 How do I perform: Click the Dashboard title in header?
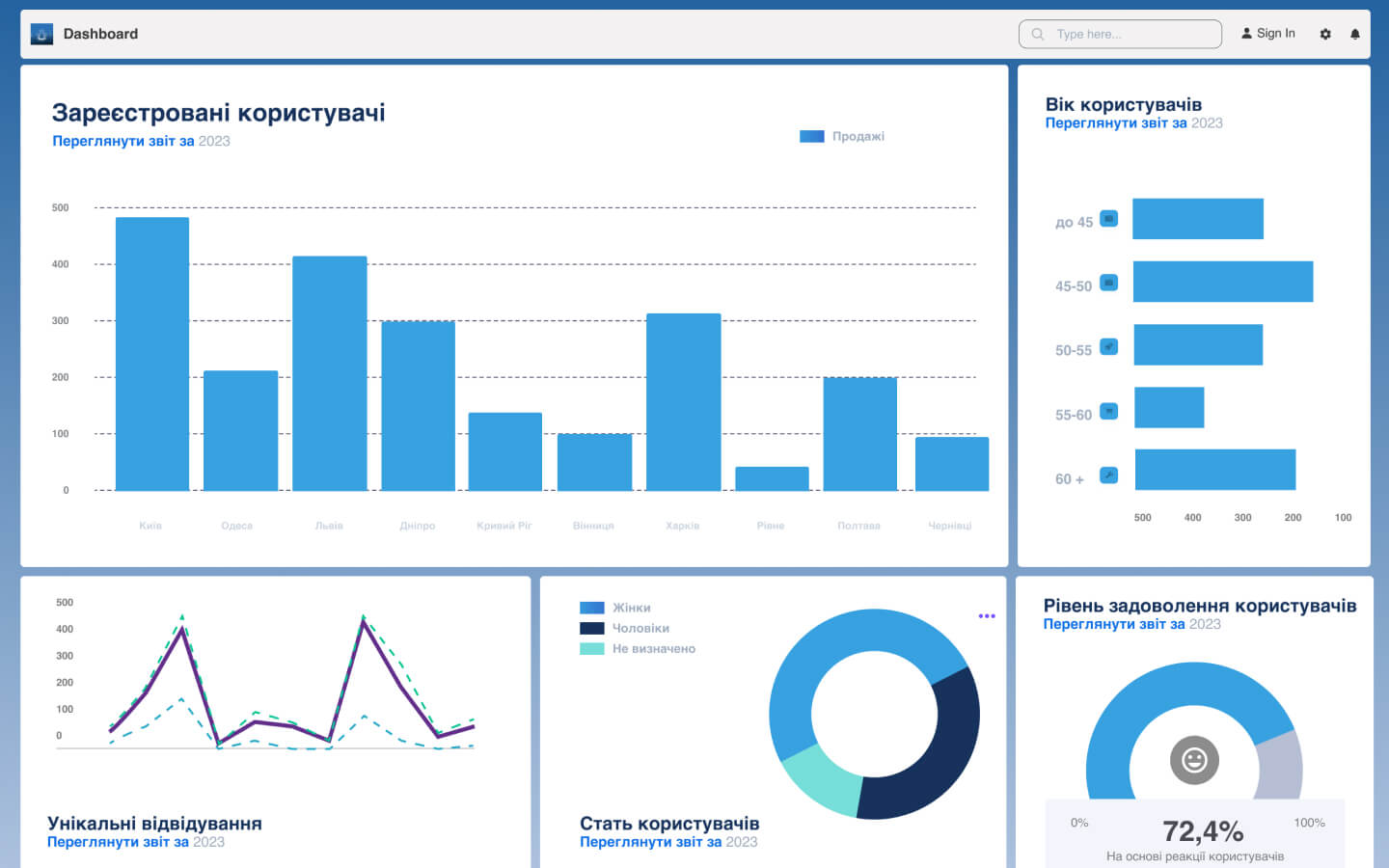(x=100, y=34)
